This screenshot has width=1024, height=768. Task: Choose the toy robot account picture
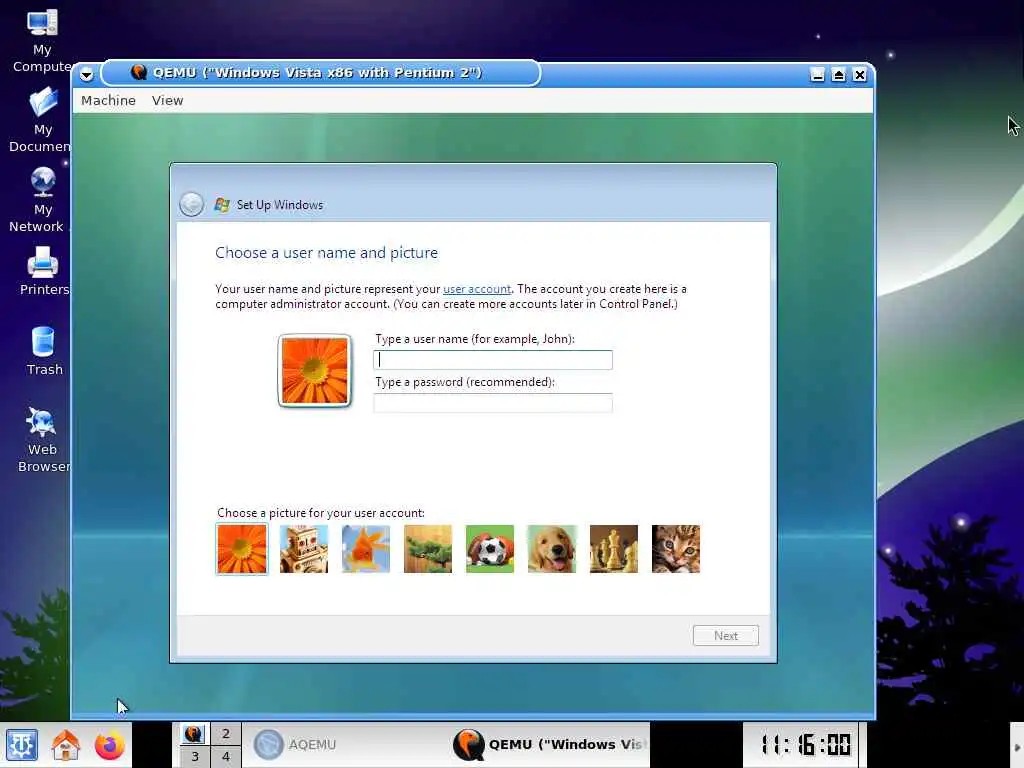pyautogui.click(x=304, y=549)
